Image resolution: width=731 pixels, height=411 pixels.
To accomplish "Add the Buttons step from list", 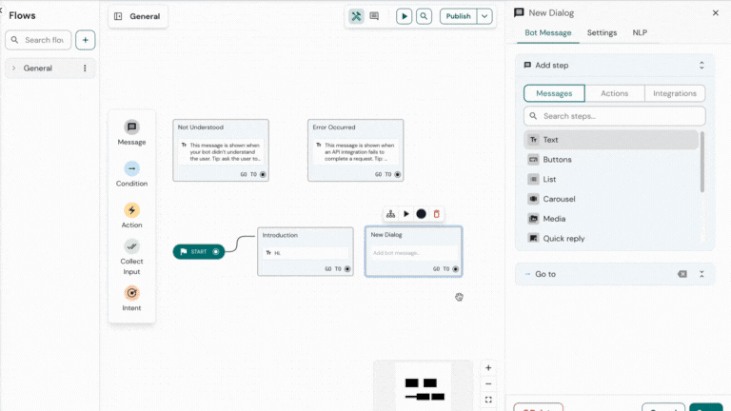I will point(557,160).
